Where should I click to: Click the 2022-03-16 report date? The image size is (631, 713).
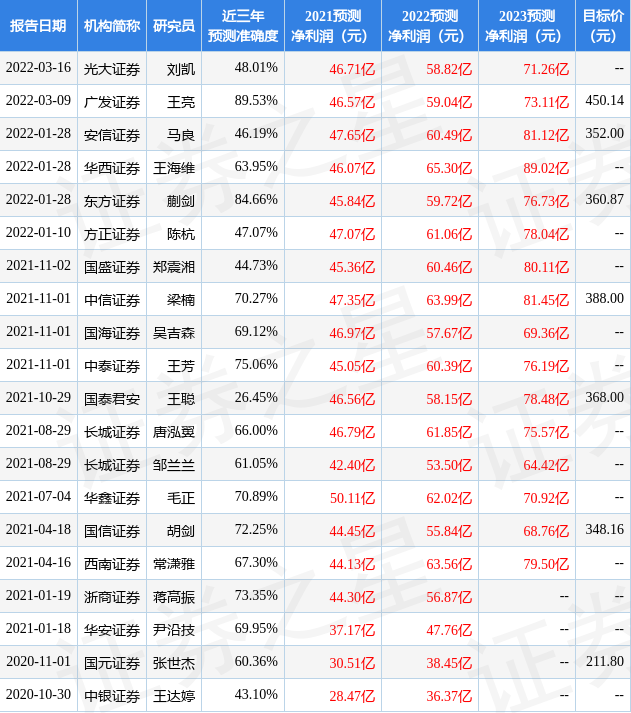coord(38,68)
